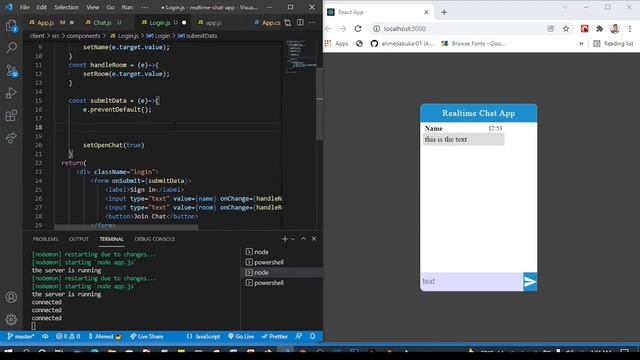The height and width of the screenshot is (360, 640).
Task: Bookmark this page with the star icon
Action: [x=566, y=29]
